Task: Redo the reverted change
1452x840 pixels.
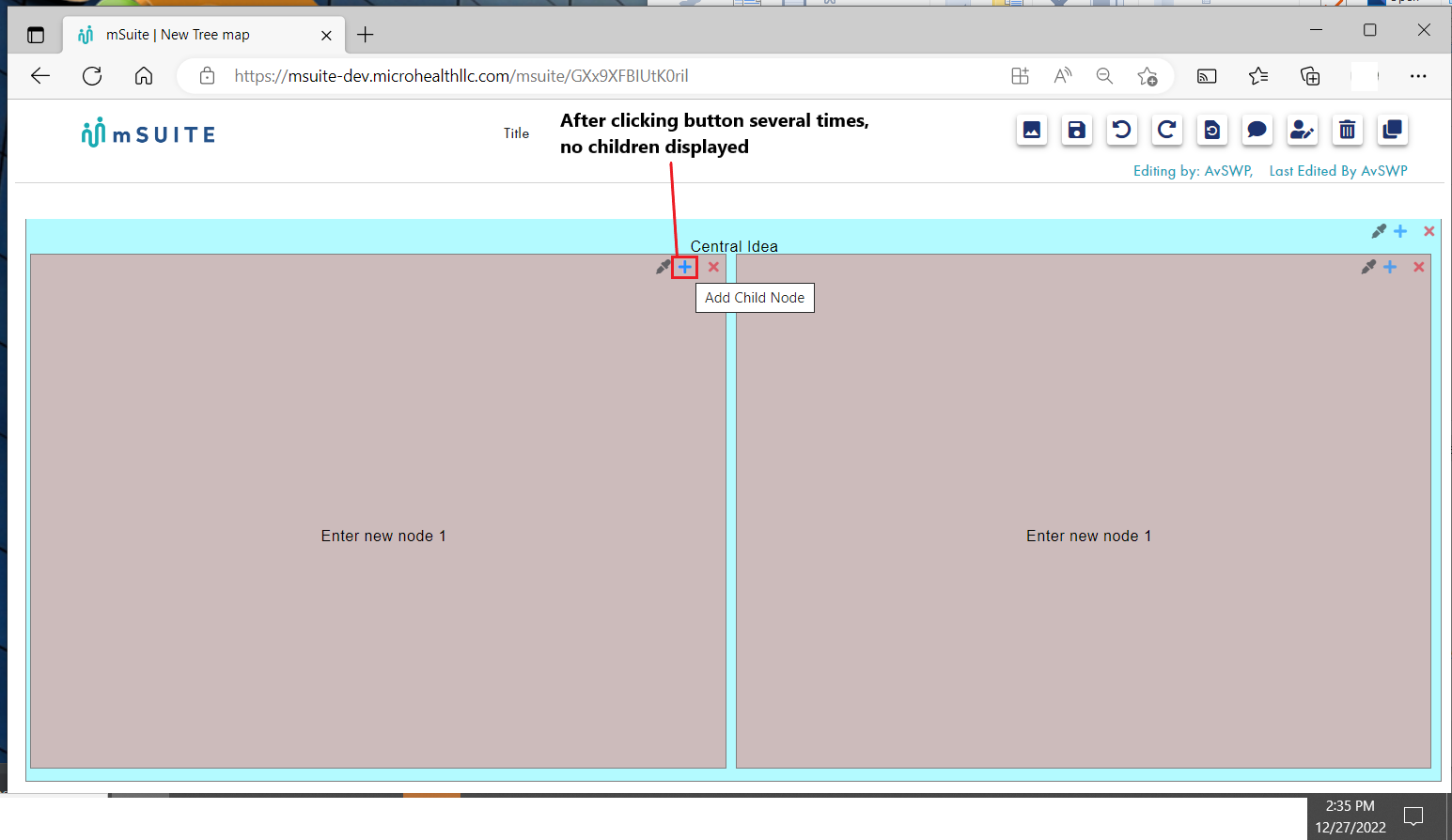Action: click(x=1166, y=131)
